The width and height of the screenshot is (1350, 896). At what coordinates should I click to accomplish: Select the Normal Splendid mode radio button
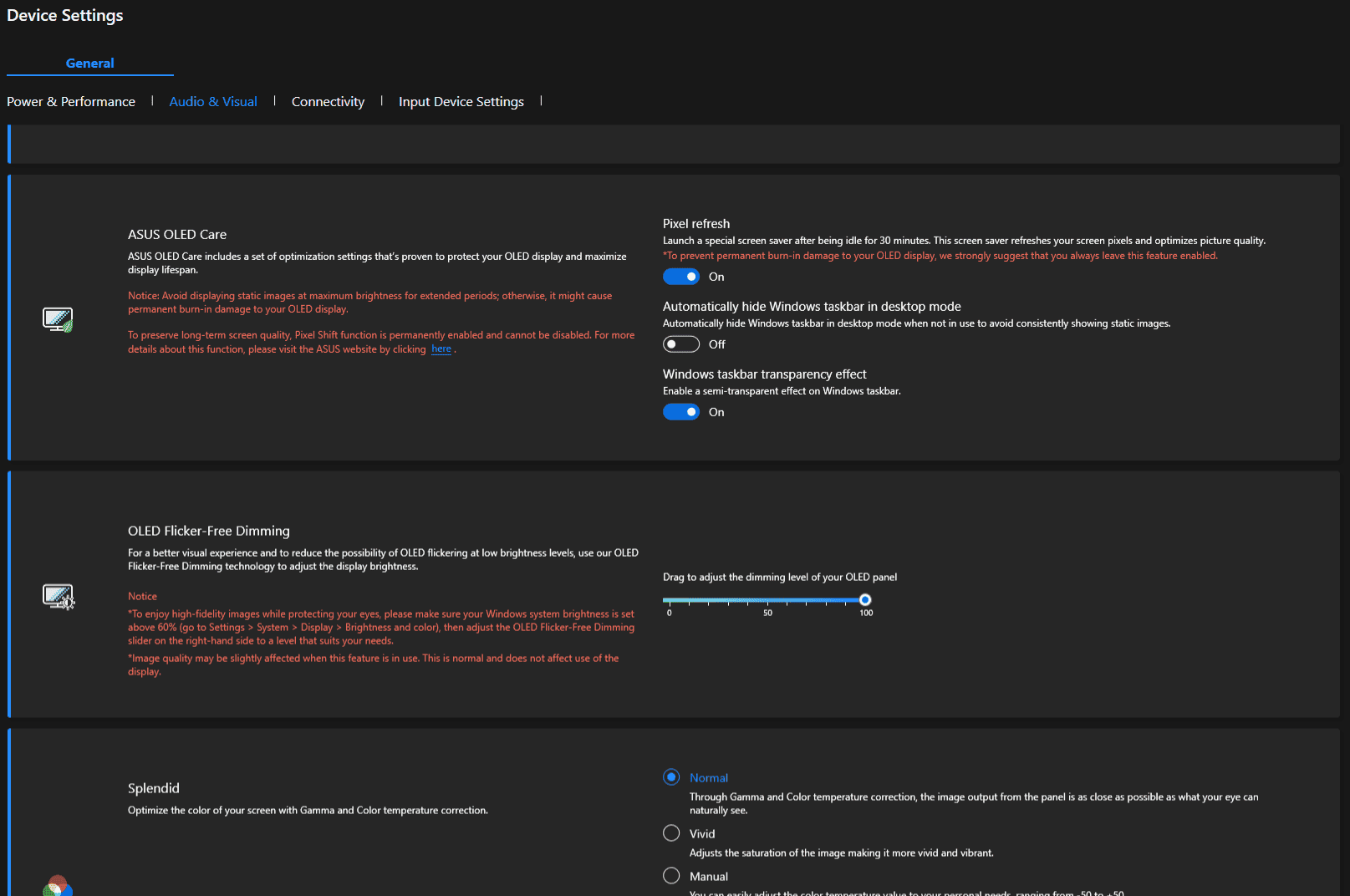[x=671, y=777]
